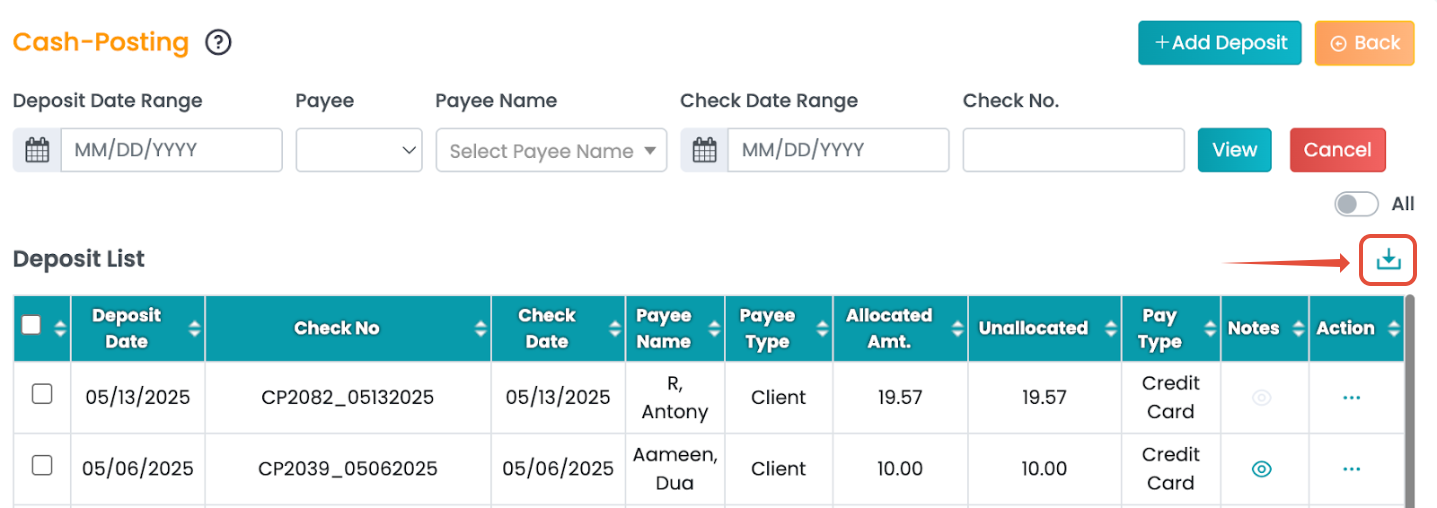The height and width of the screenshot is (508, 1437).
Task: View notes for Aameen, Dua deposit
Action: pos(1262,469)
